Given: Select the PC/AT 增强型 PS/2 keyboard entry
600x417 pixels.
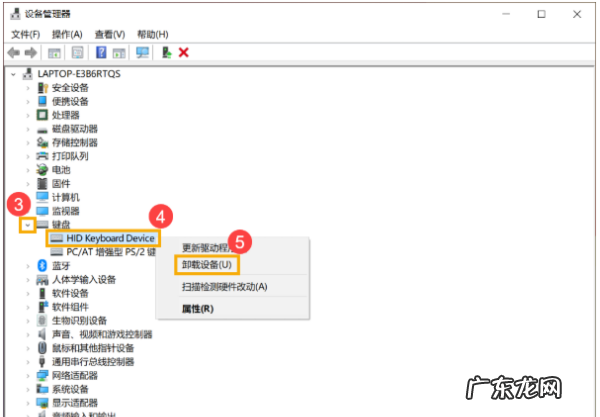Looking at the screenshot, I should tap(110, 252).
